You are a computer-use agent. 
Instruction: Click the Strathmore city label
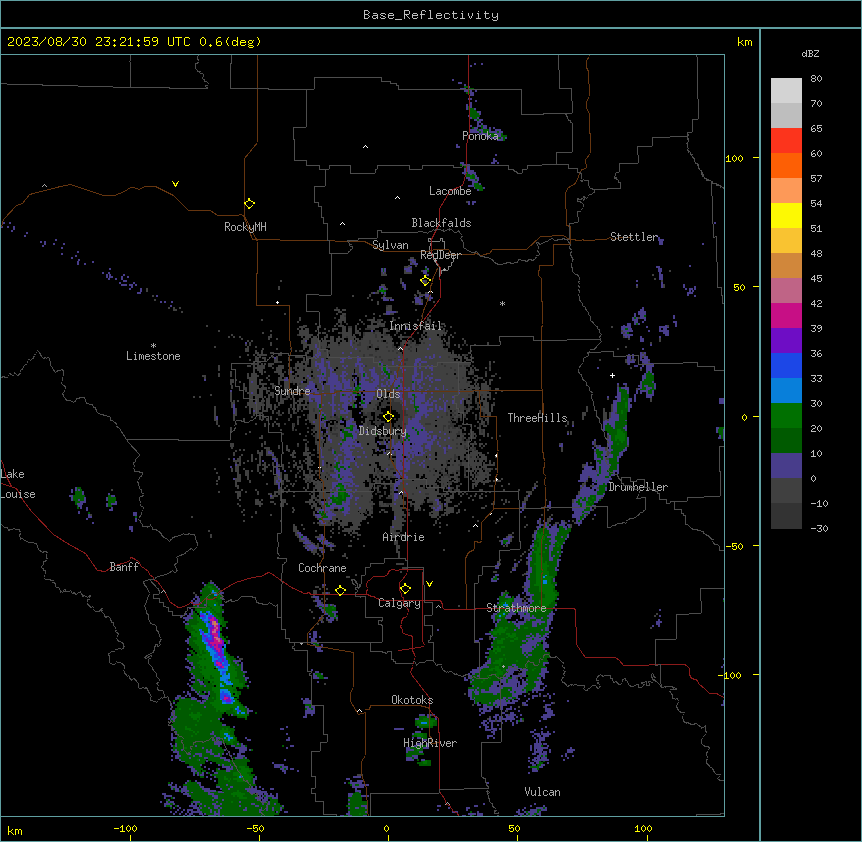(516, 608)
